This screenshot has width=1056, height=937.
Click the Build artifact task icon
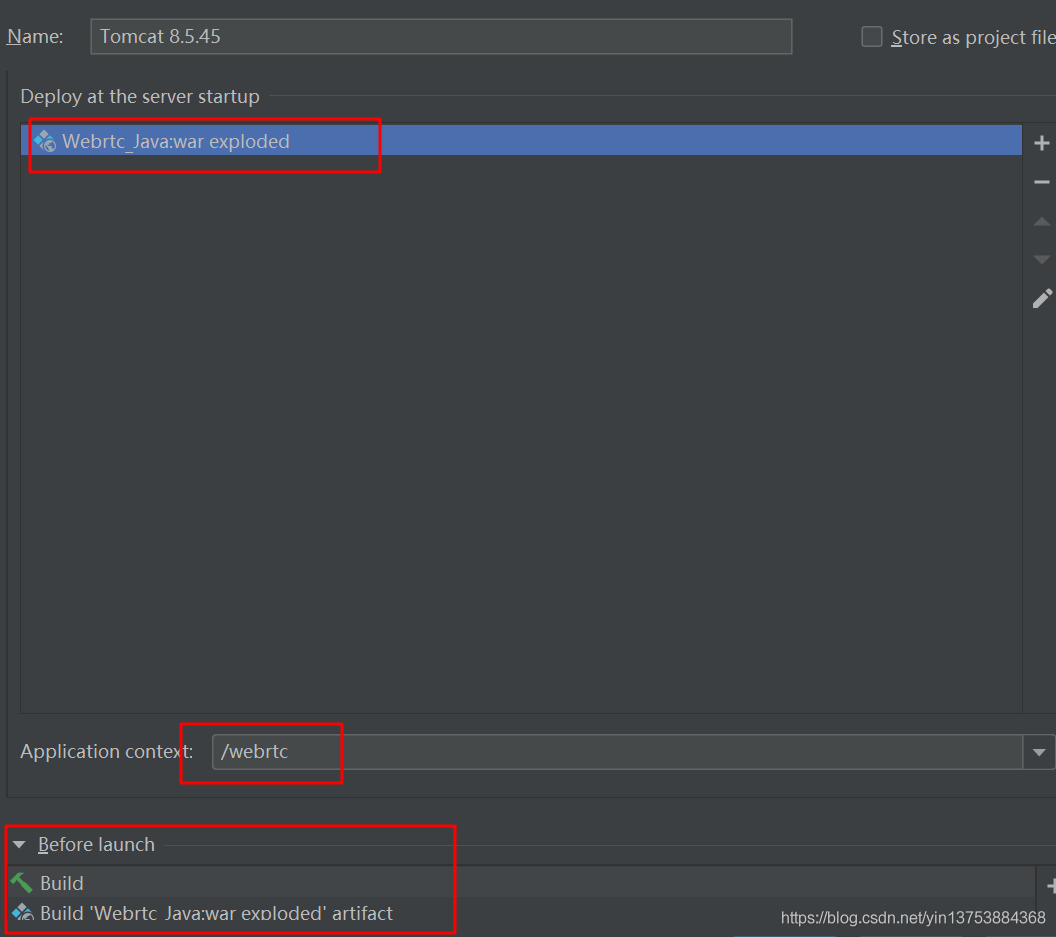(x=22, y=913)
